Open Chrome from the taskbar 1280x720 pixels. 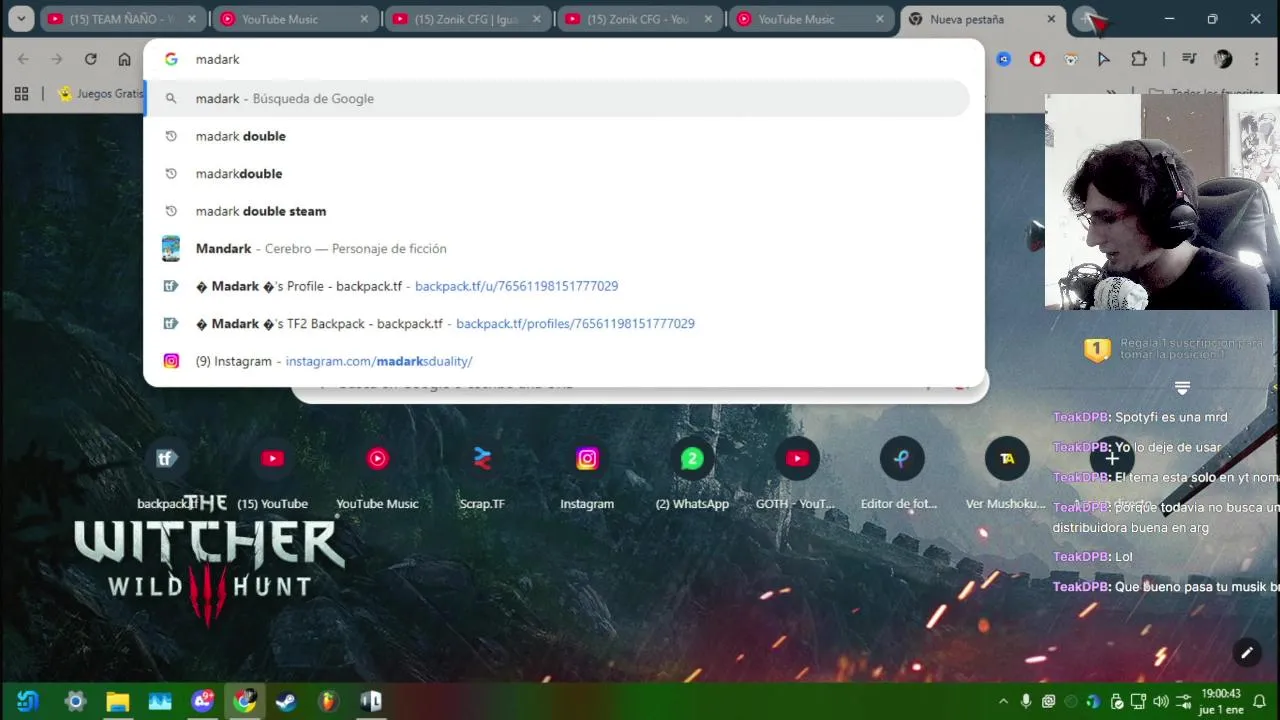pyautogui.click(x=245, y=701)
